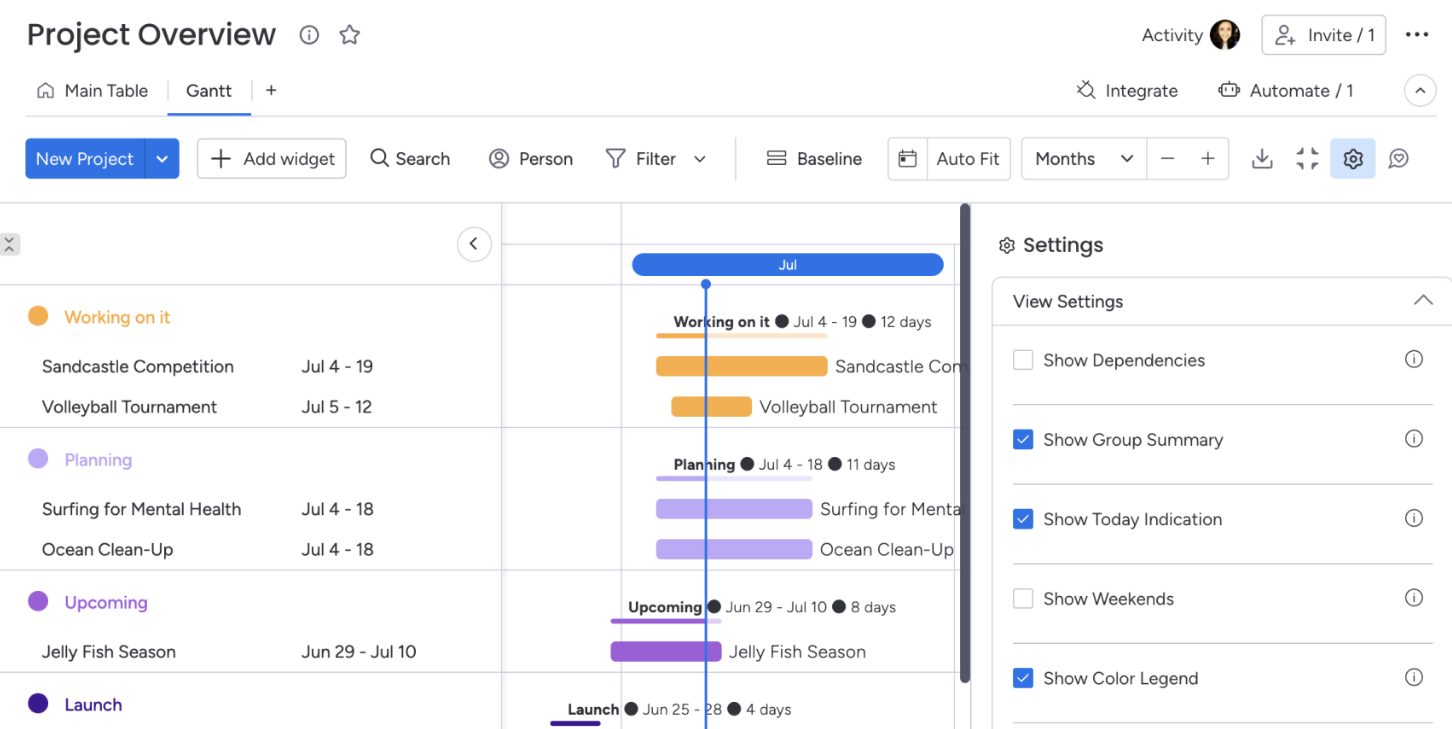Viewport: 1452px width, 729px height.
Task: Collapse the View Settings section
Action: pyautogui.click(x=1423, y=301)
